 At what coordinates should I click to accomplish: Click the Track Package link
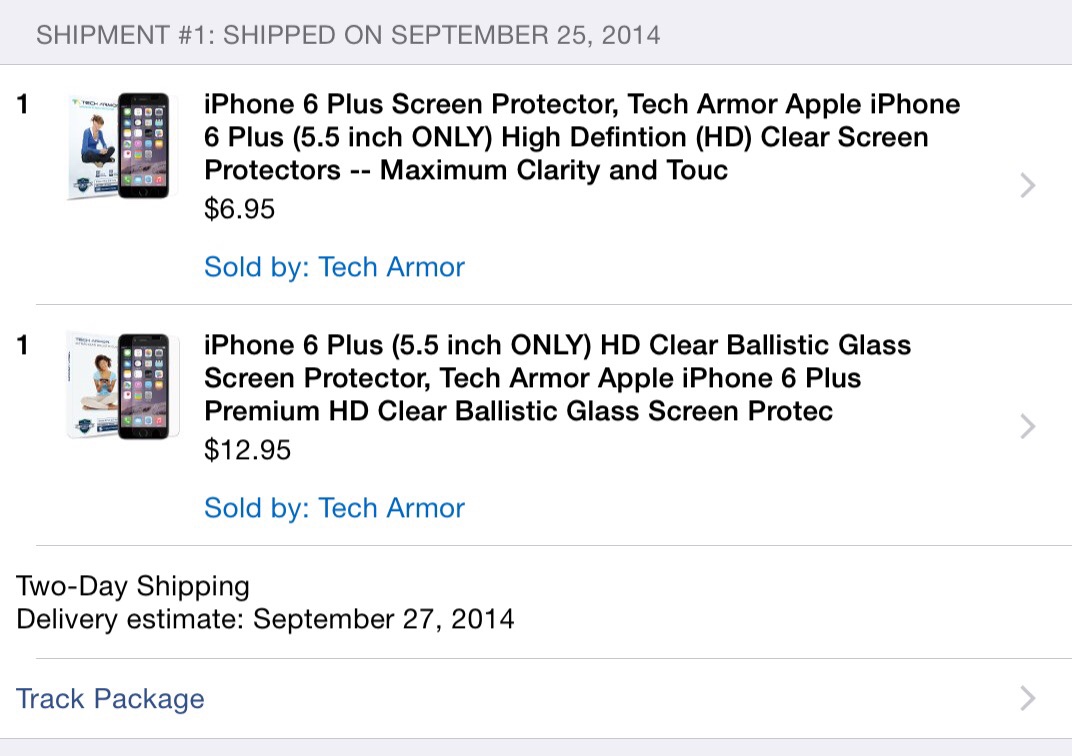[110, 698]
